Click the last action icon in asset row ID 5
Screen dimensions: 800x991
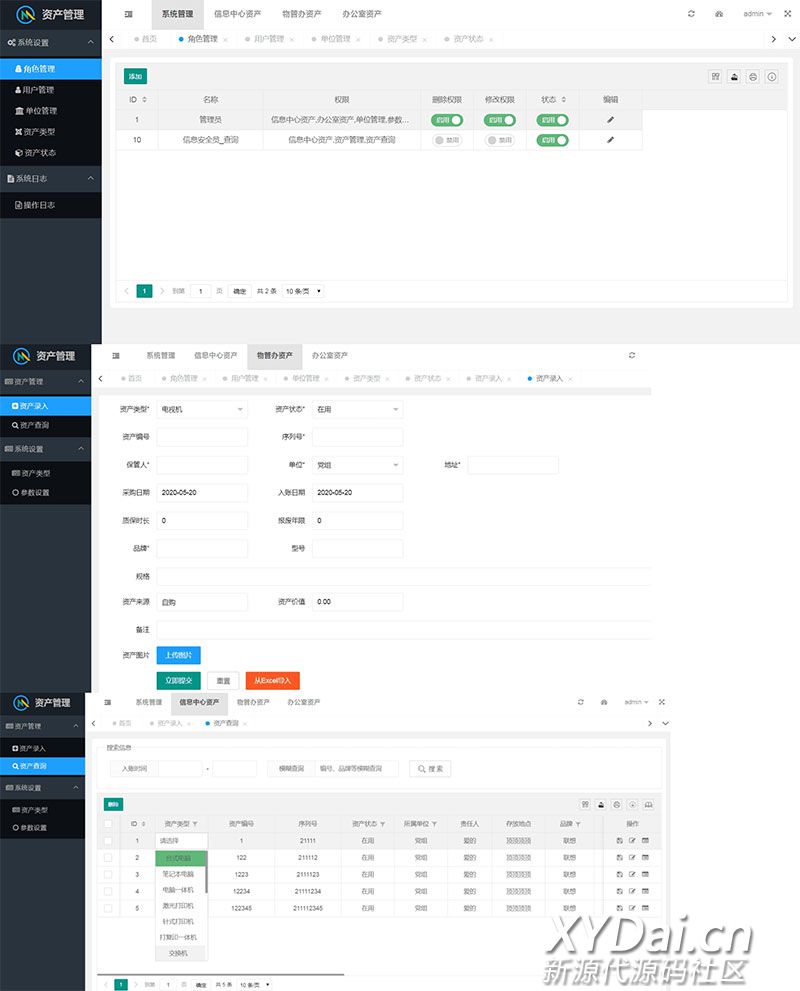[645, 908]
